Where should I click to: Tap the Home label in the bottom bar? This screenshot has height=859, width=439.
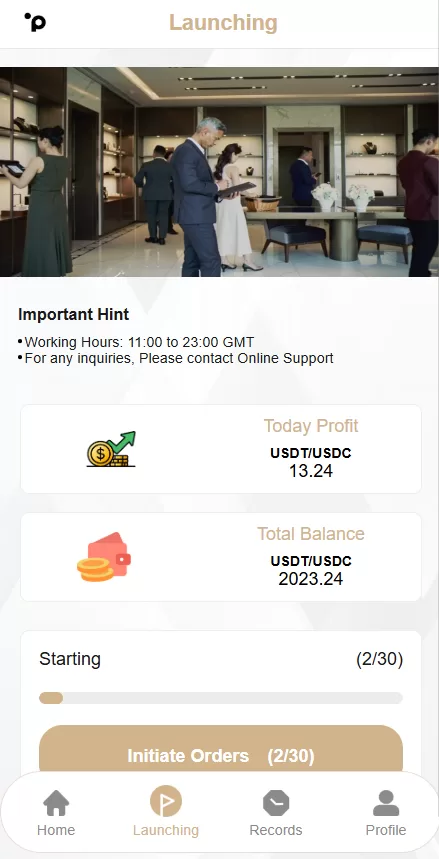[x=56, y=830]
